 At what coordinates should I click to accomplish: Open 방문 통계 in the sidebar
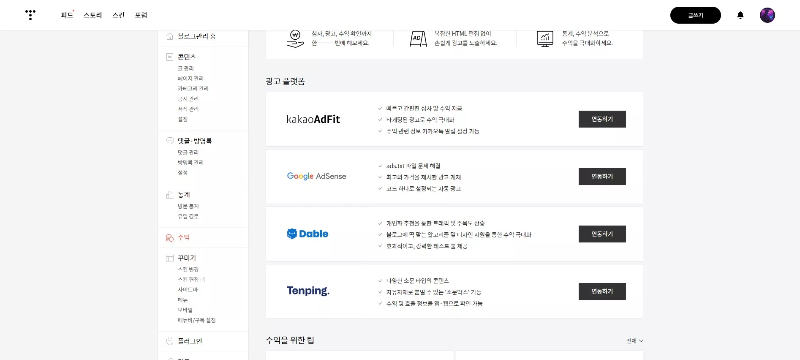tap(188, 206)
